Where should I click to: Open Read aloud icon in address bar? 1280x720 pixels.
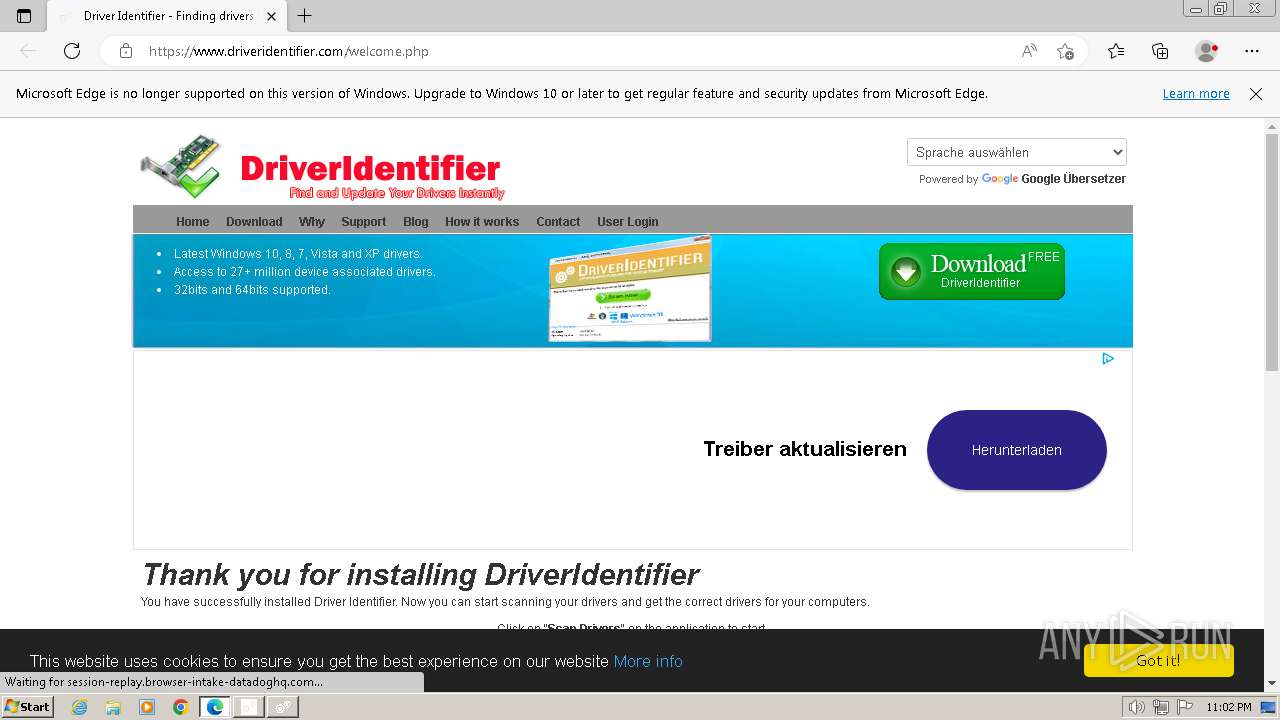(1029, 51)
